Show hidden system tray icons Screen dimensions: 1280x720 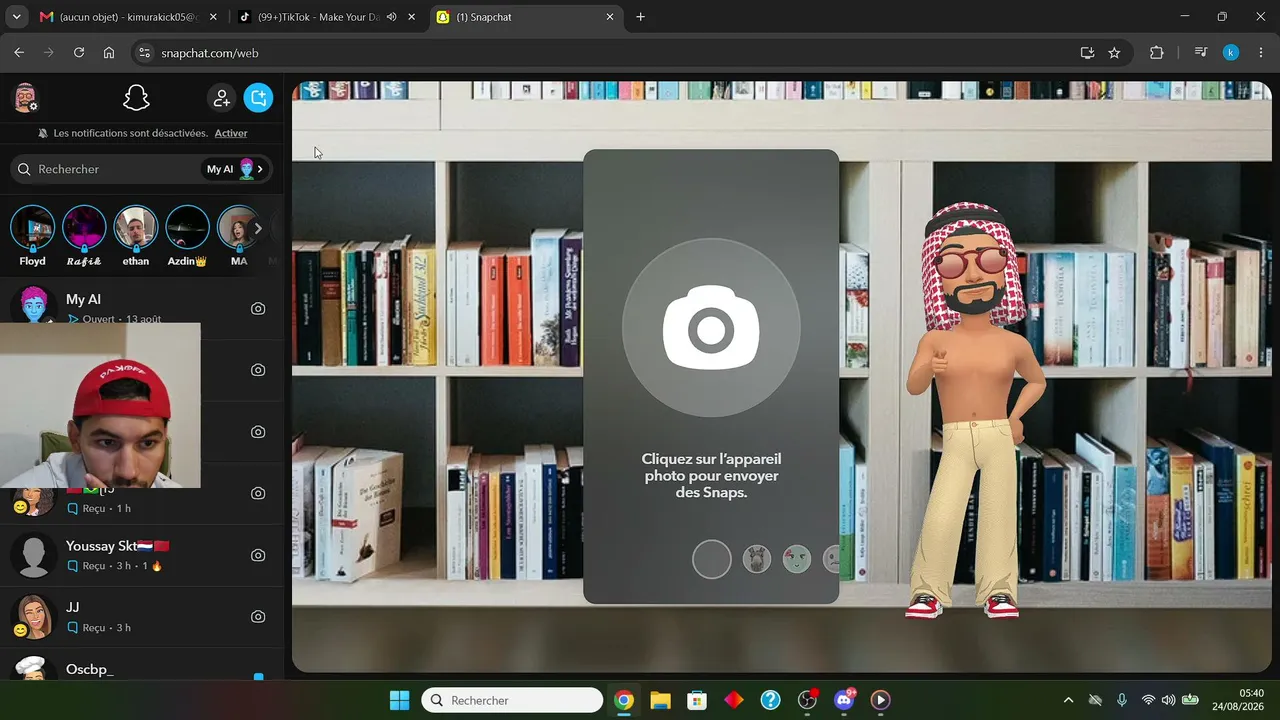click(x=1068, y=700)
